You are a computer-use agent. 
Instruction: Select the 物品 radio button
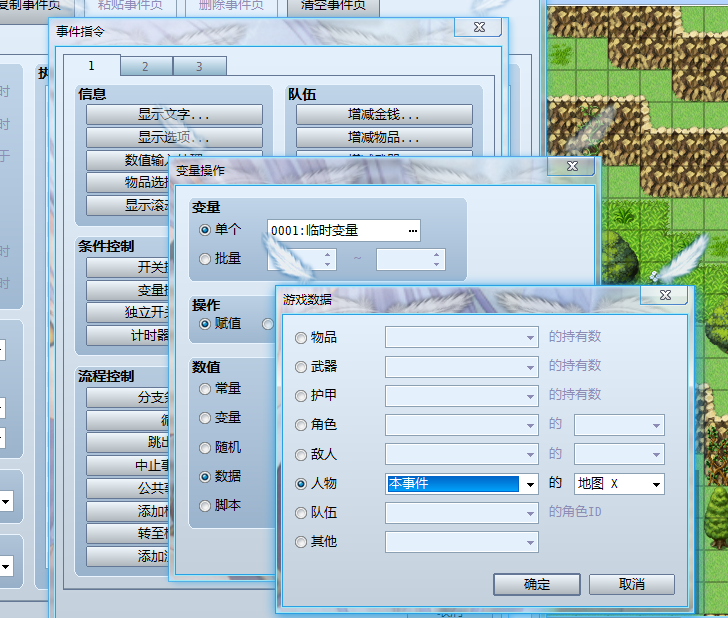[301, 338]
